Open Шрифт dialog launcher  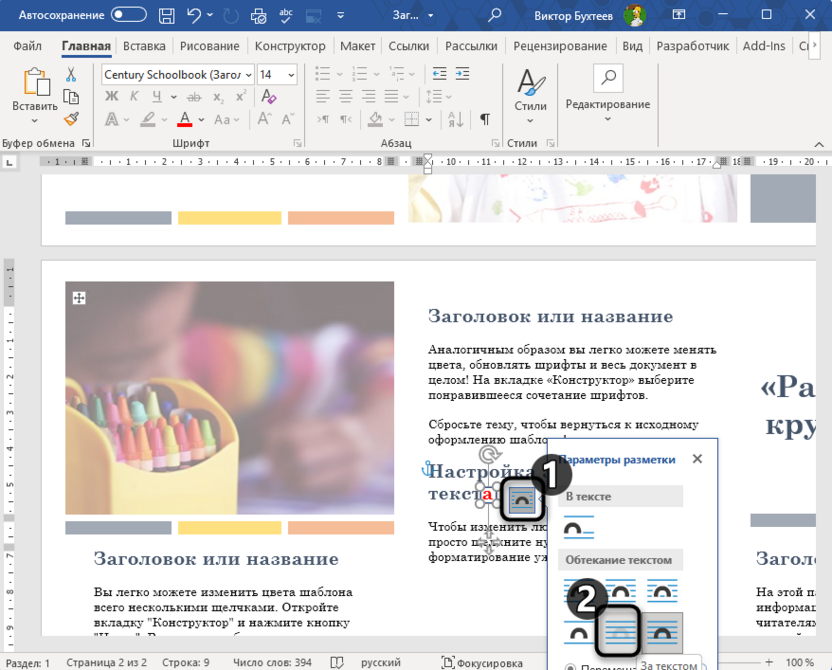[298, 143]
